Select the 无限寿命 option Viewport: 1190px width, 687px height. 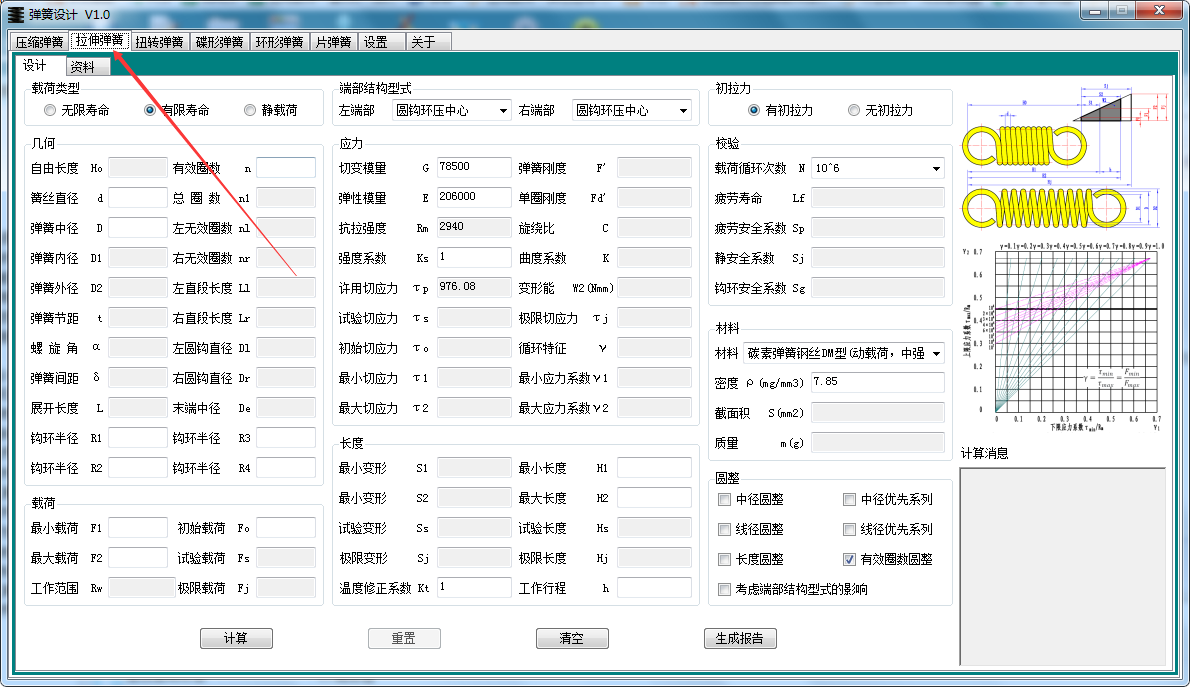pyautogui.click(x=50, y=110)
